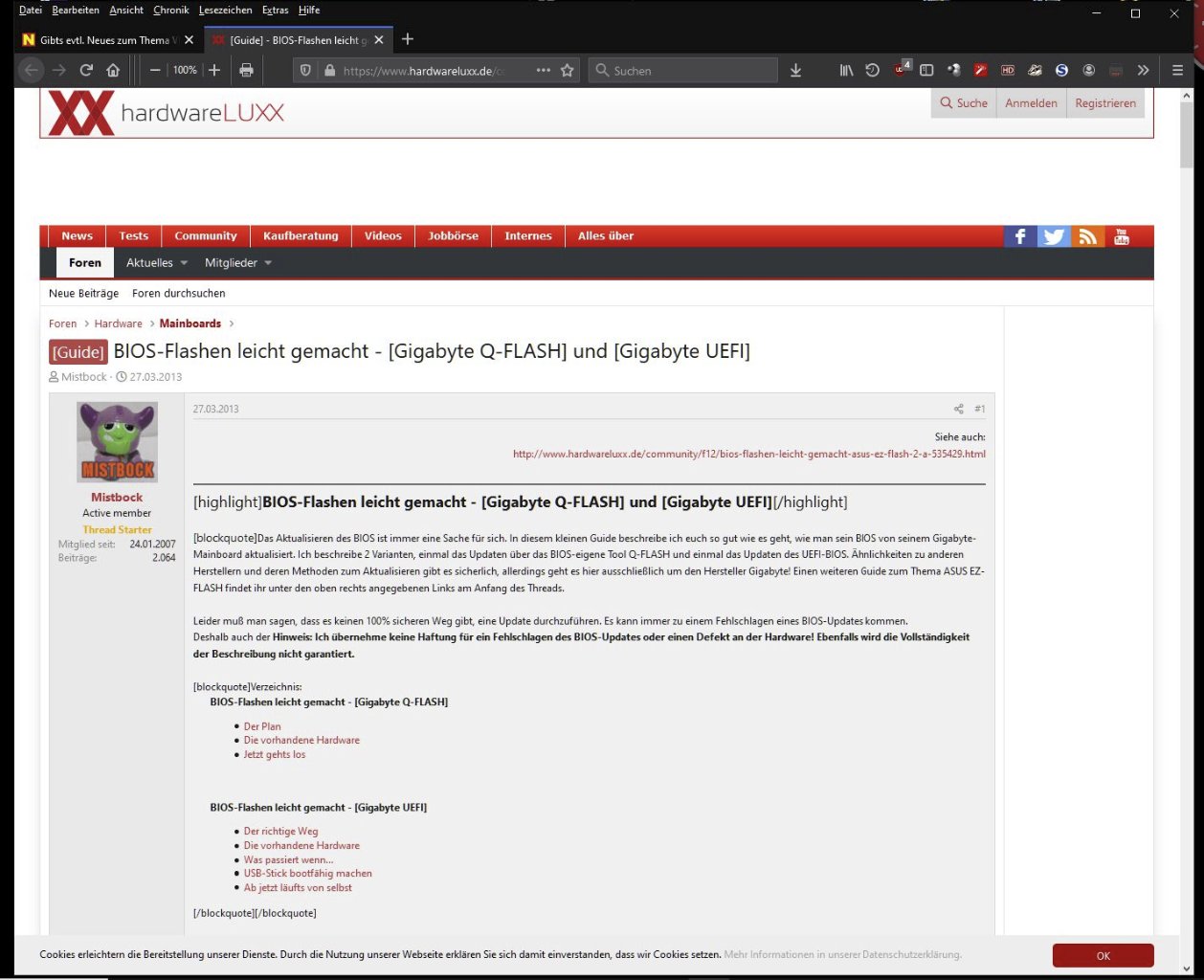
Task: Click the hardwareluxx.de address bar
Action: [435, 70]
